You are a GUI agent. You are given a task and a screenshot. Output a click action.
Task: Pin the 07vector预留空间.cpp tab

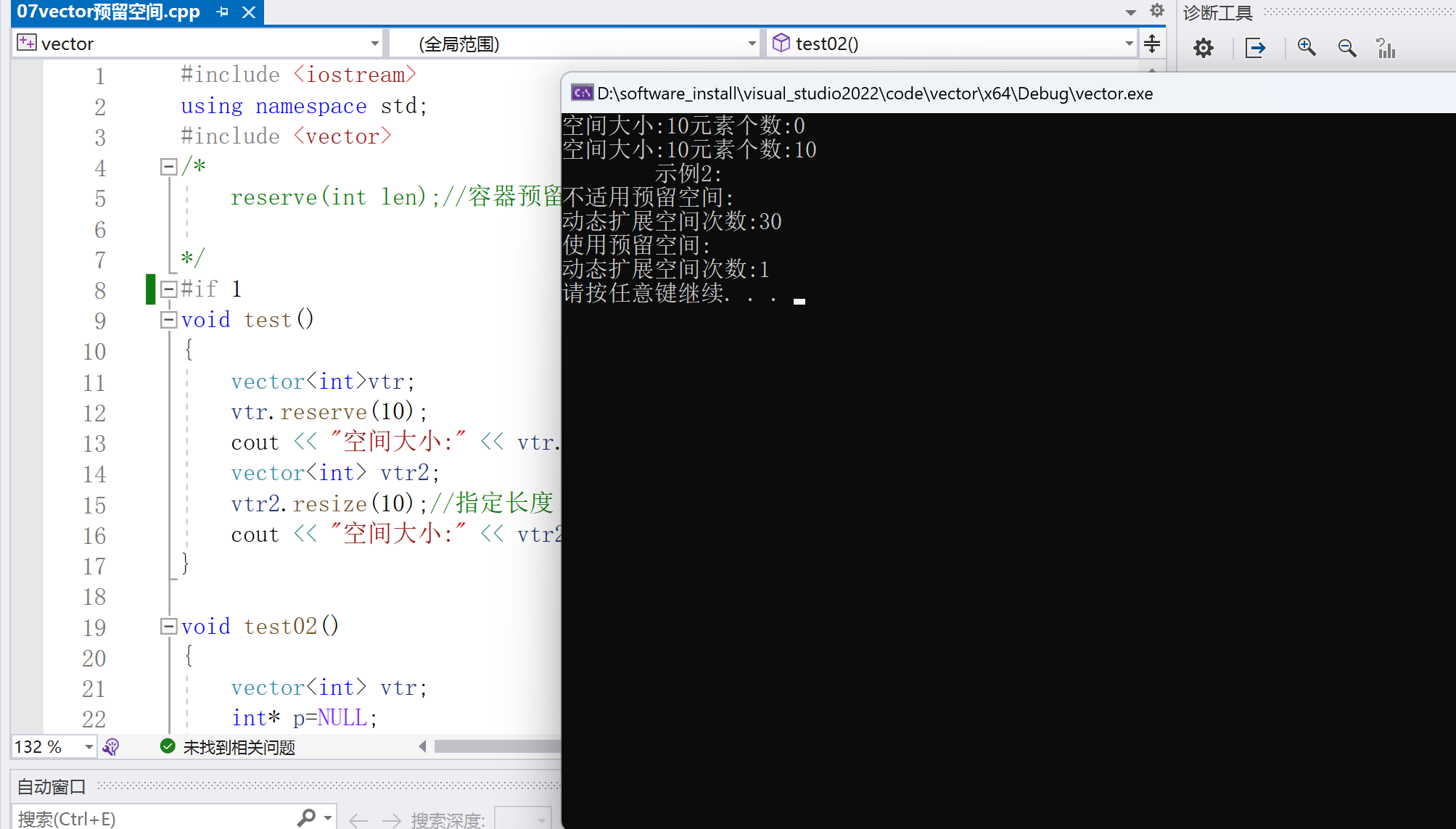tap(223, 12)
